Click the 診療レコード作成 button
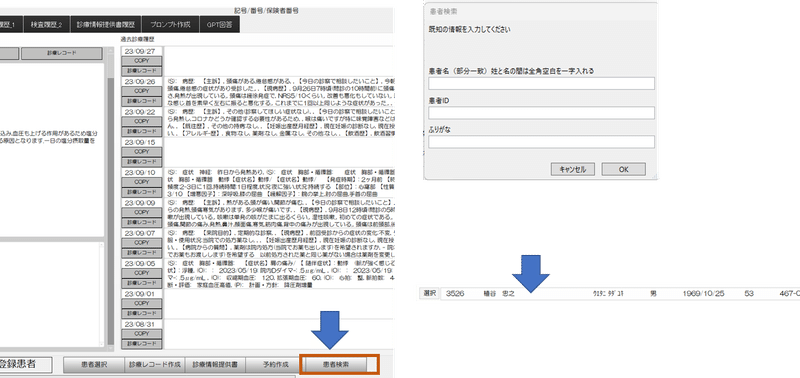 point(155,365)
